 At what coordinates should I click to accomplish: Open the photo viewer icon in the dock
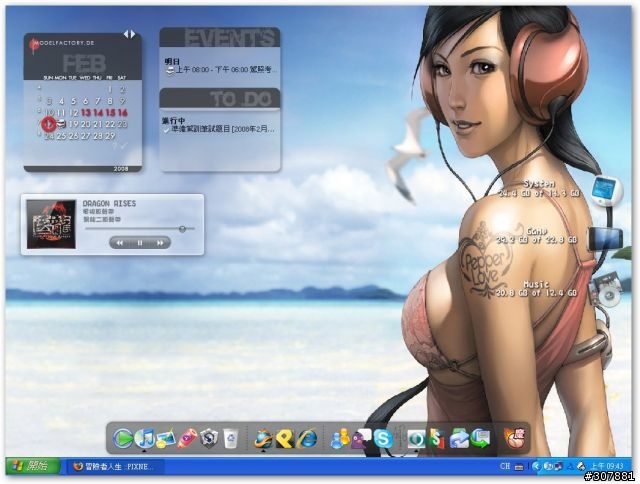(166, 439)
